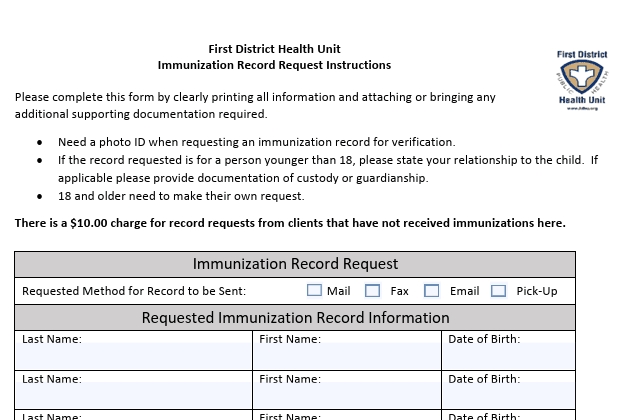The image size is (618, 420).
Task: Click the 18 and older bullet text
Action: [181, 196]
